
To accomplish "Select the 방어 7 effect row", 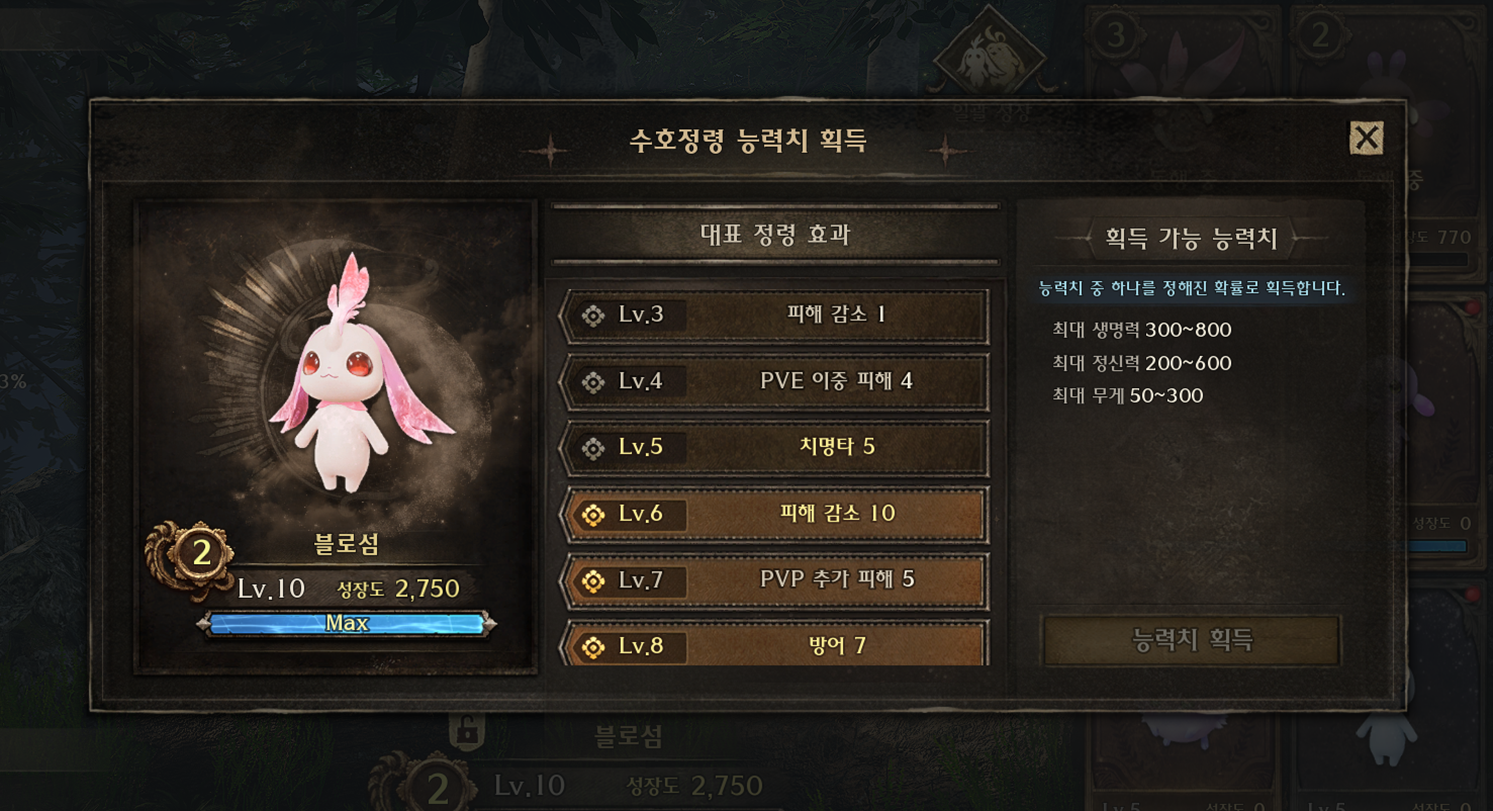I will click(775, 645).
